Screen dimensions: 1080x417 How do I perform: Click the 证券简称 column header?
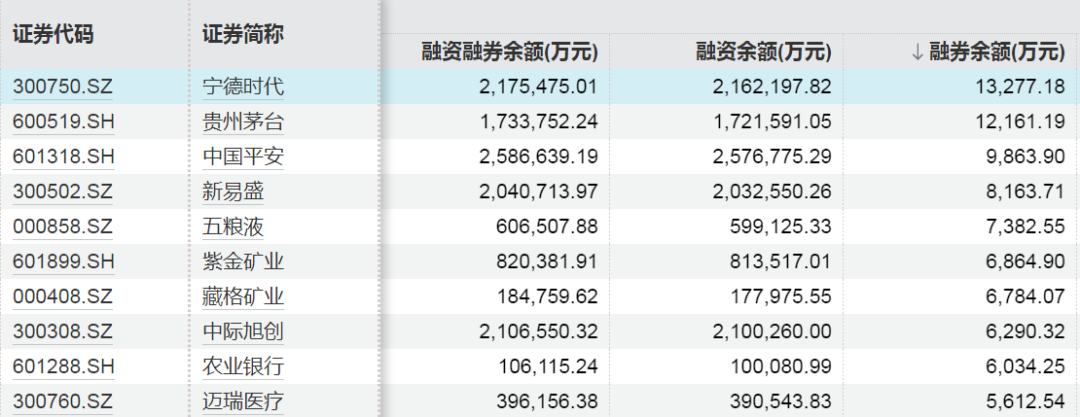click(243, 34)
